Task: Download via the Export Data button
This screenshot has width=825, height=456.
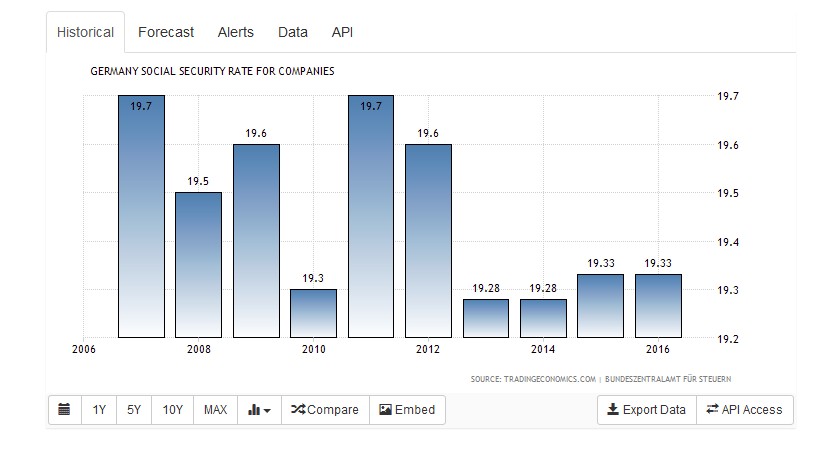Action: (x=647, y=410)
